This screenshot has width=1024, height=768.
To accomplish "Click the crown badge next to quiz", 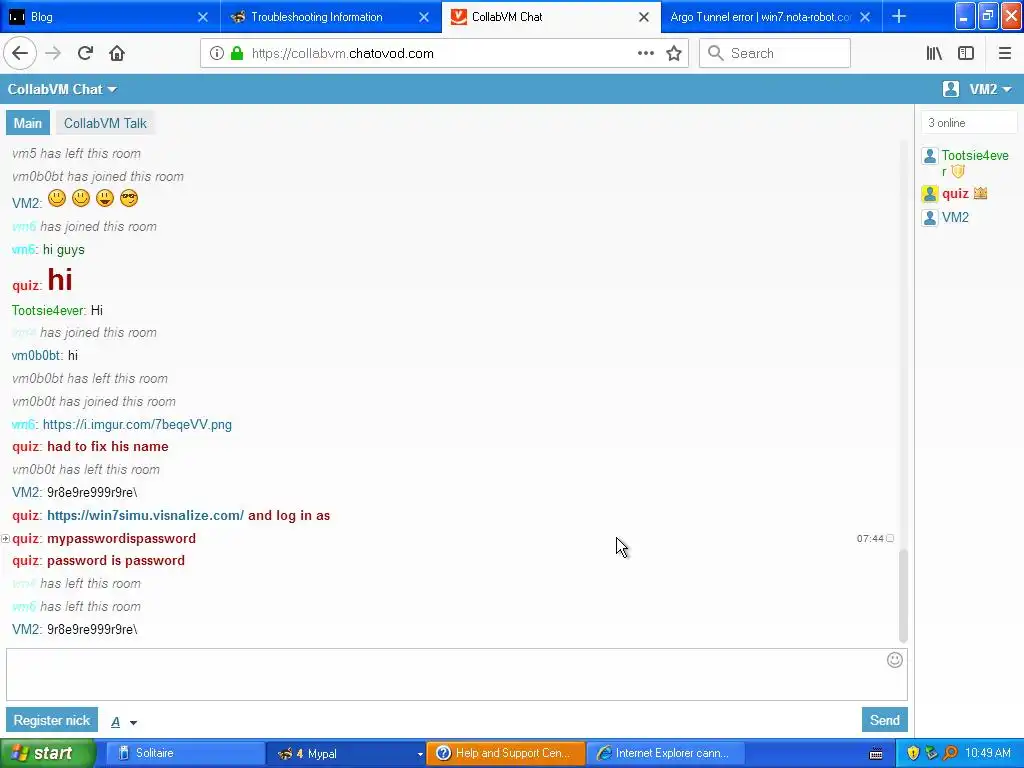I will [x=980, y=193].
